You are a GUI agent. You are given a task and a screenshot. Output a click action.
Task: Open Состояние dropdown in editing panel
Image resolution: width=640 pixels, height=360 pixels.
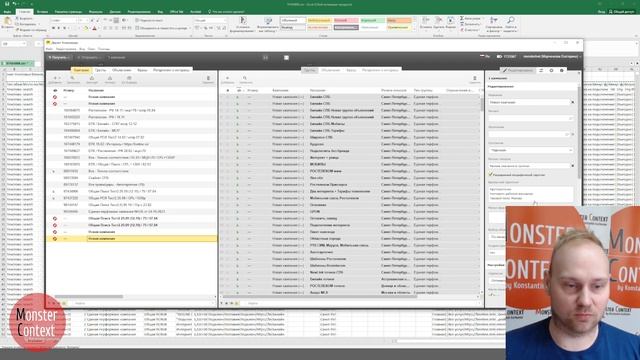531,150
